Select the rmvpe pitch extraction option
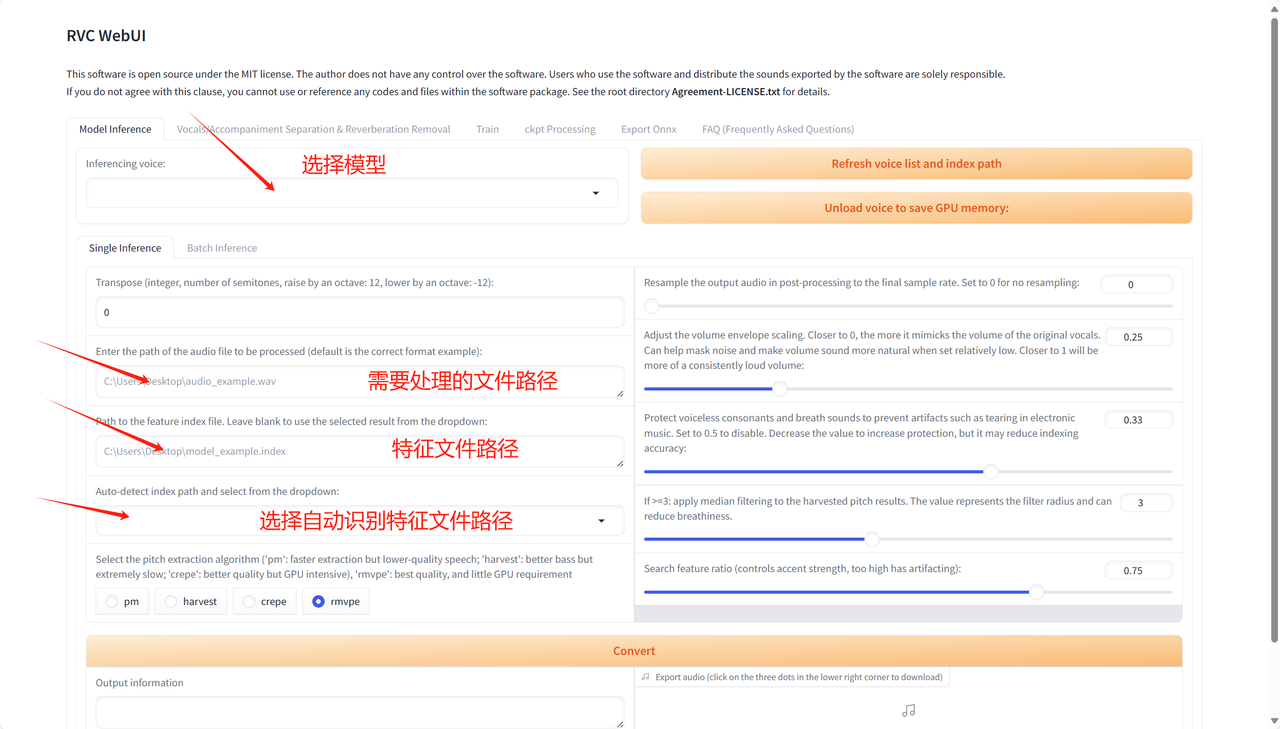 (x=318, y=602)
